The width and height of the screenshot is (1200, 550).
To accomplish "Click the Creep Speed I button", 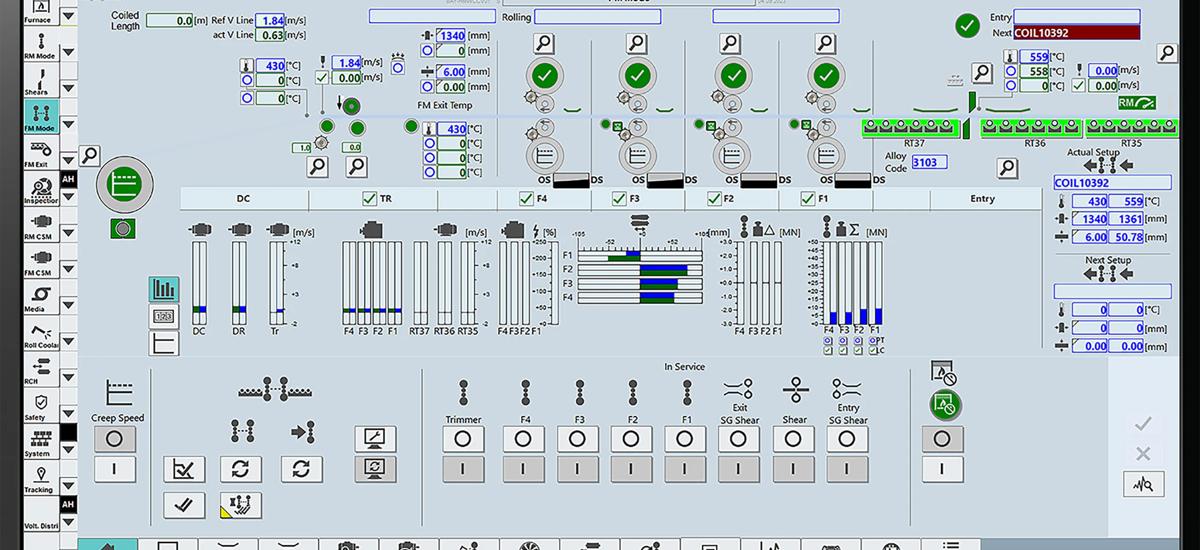I will 114,469.
